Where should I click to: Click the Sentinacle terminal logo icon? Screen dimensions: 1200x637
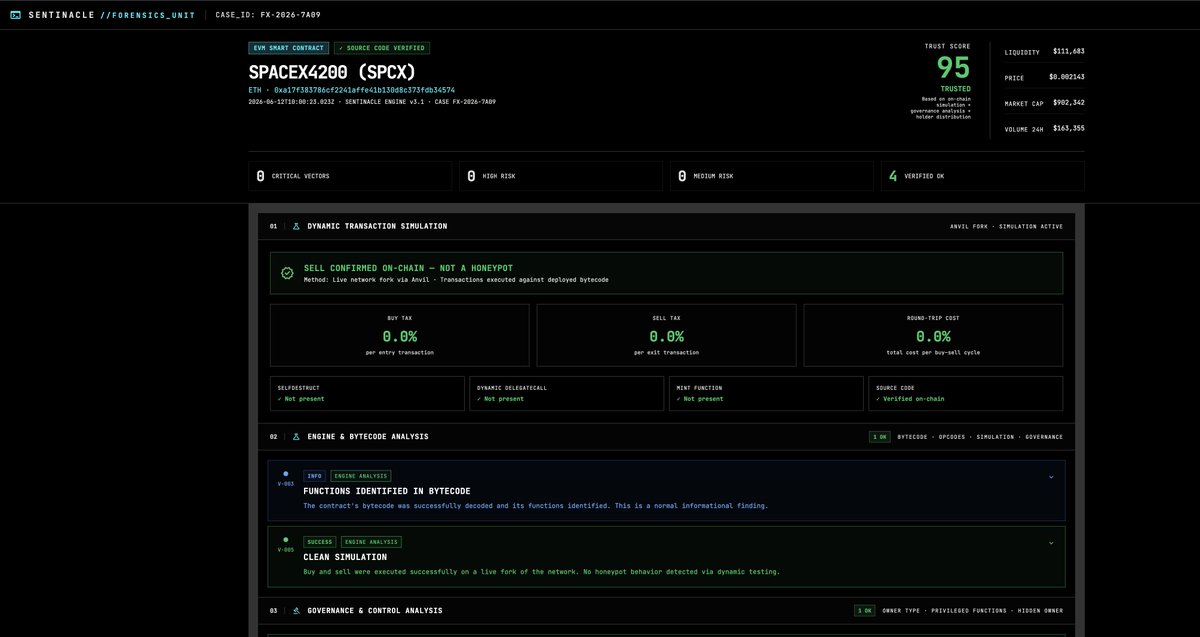coord(15,15)
